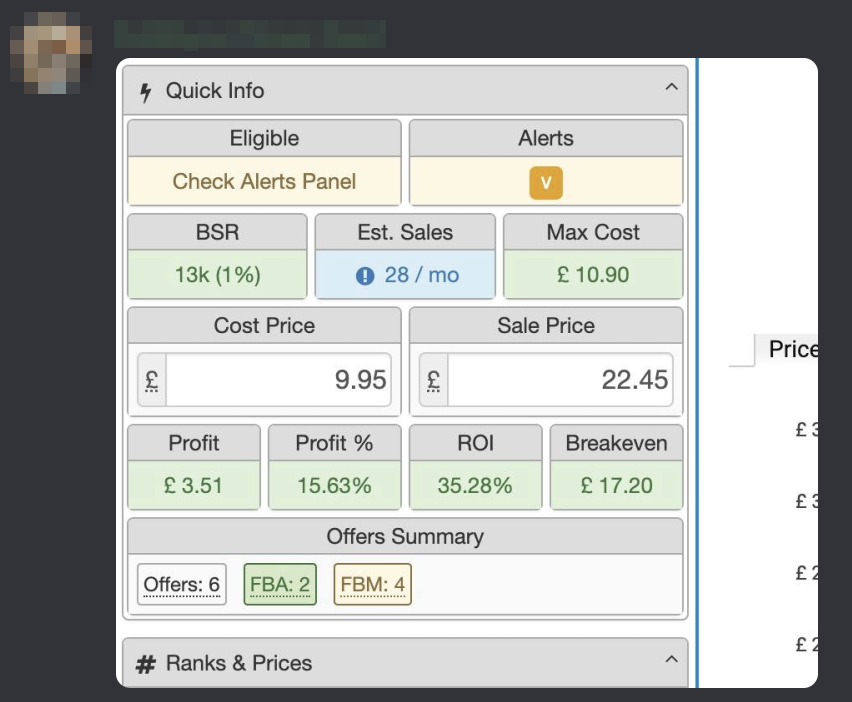Focus the Sale Price input showing 22.45
The height and width of the screenshot is (702, 852).
pyautogui.click(x=560, y=380)
